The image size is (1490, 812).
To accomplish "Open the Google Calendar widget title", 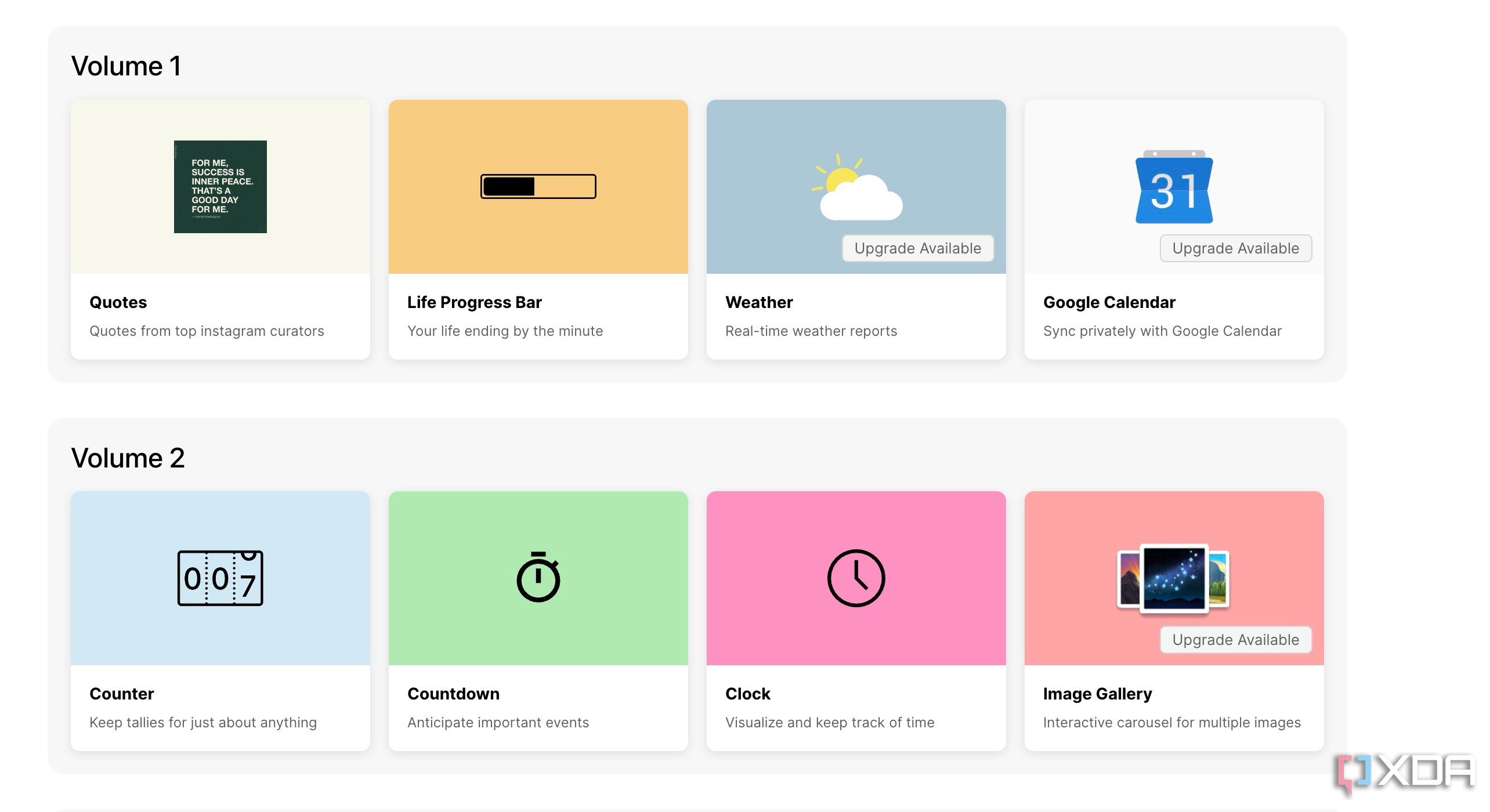I will click(x=1109, y=302).
